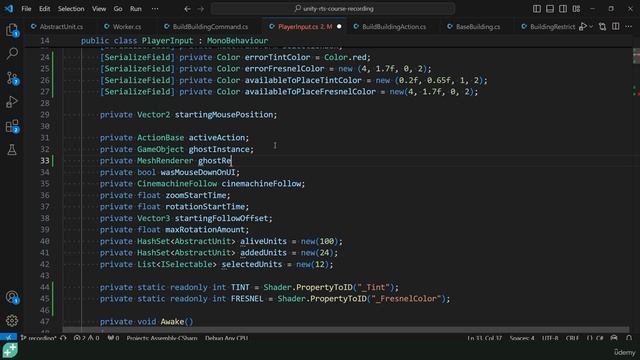Viewport: 640px width, 360px height.
Task: Open editor More Actions ellipsis
Action: coord(629,27)
